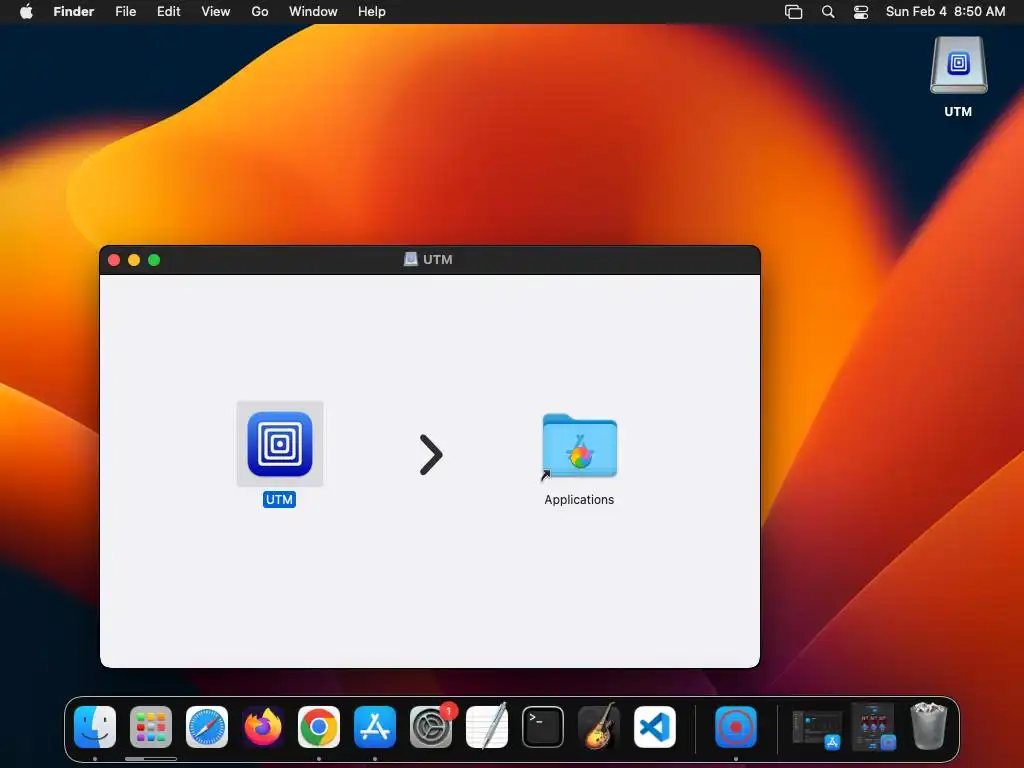Viewport: 1024px width, 768px height.
Task: Open the screen recorder app in Dock
Action: click(x=736, y=727)
